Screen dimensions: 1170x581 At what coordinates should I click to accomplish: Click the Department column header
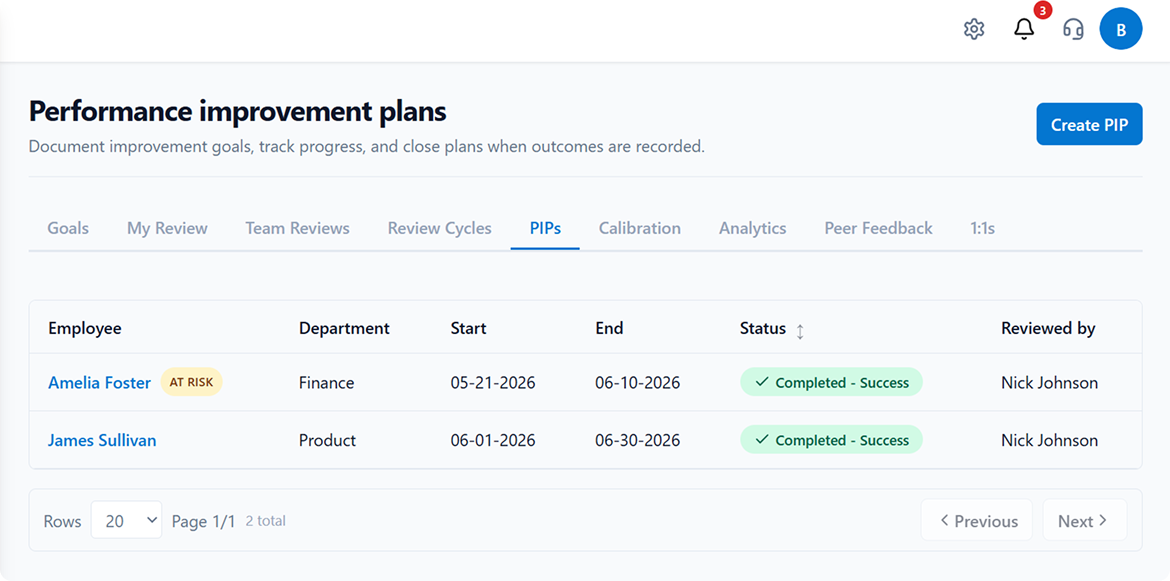click(x=344, y=328)
